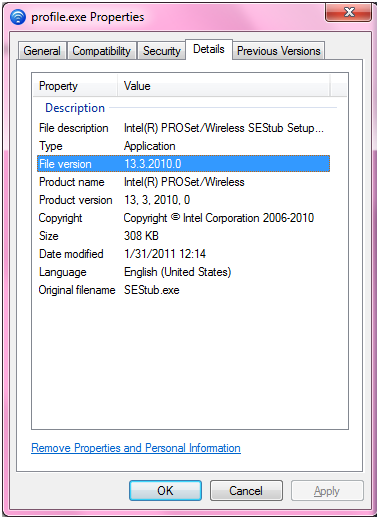This screenshot has width=377, height=518.
Task: Click the OK button
Action: (165, 490)
